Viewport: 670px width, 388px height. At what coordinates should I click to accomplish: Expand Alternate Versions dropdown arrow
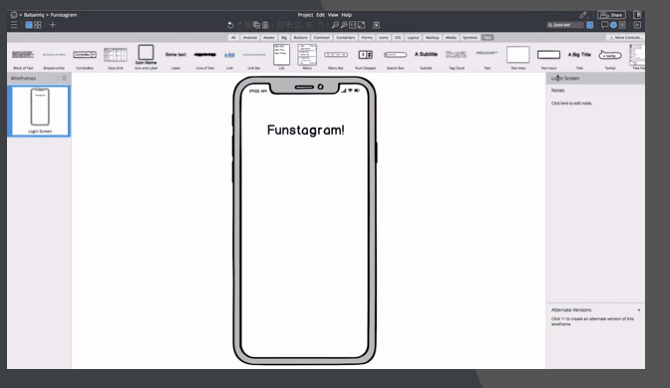click(639, 310)
